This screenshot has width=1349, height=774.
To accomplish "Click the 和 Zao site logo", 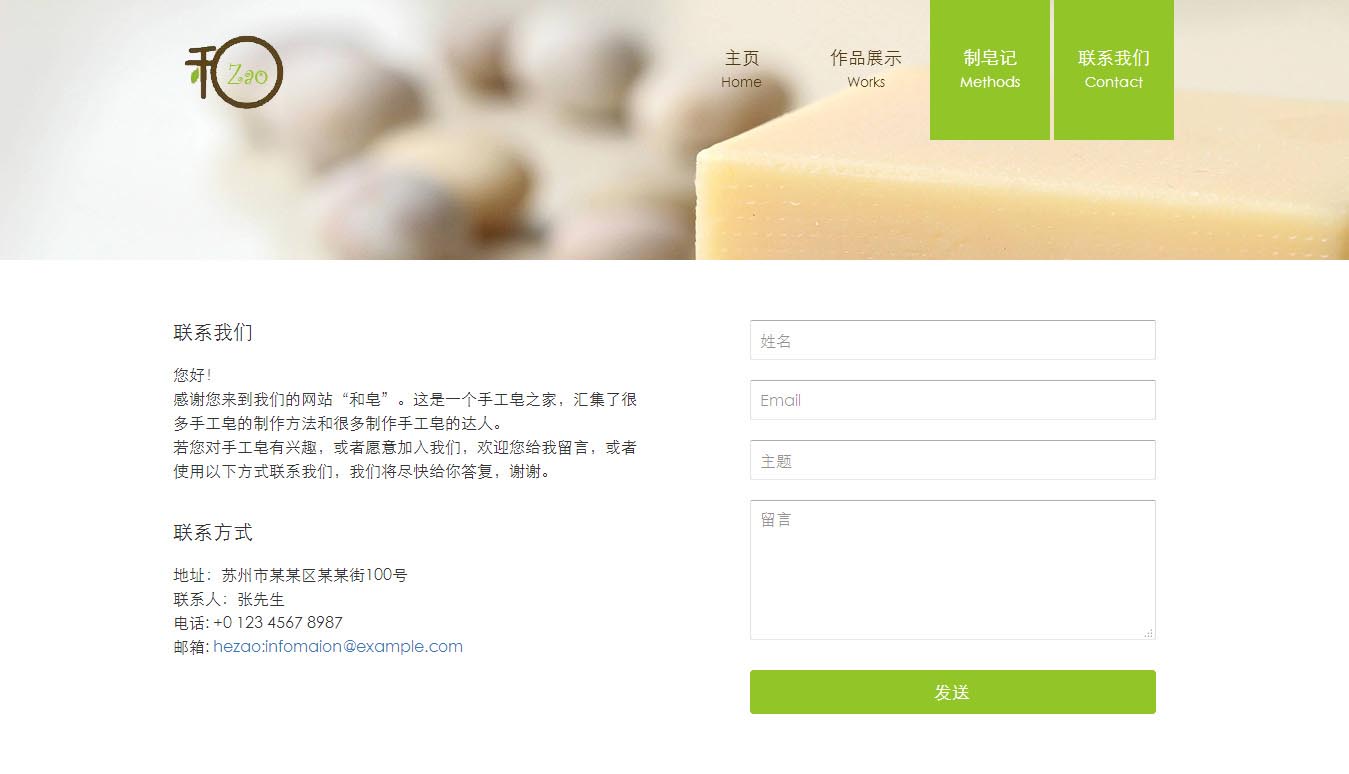I will (235, 71).
